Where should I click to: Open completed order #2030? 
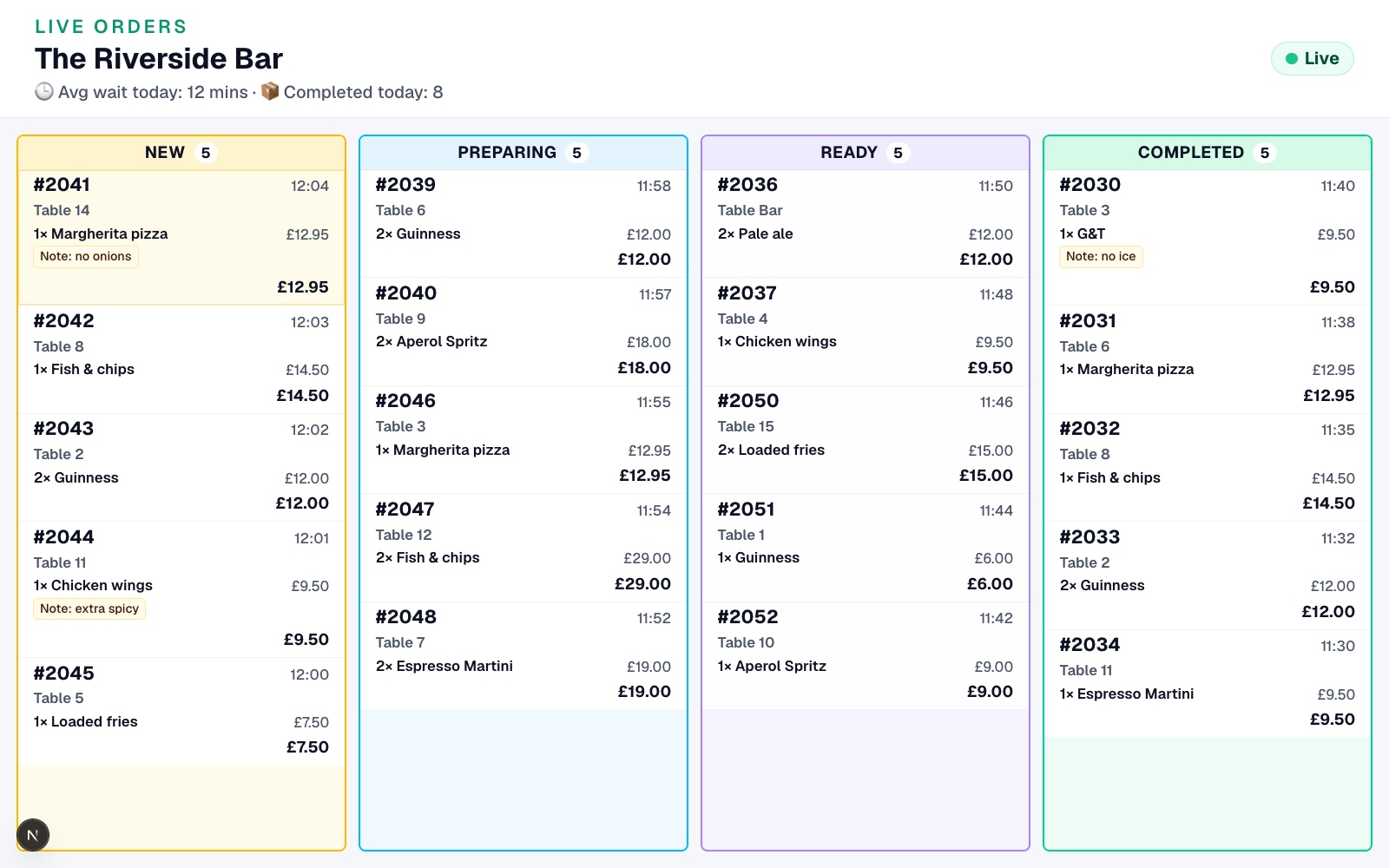(1208, 237)
